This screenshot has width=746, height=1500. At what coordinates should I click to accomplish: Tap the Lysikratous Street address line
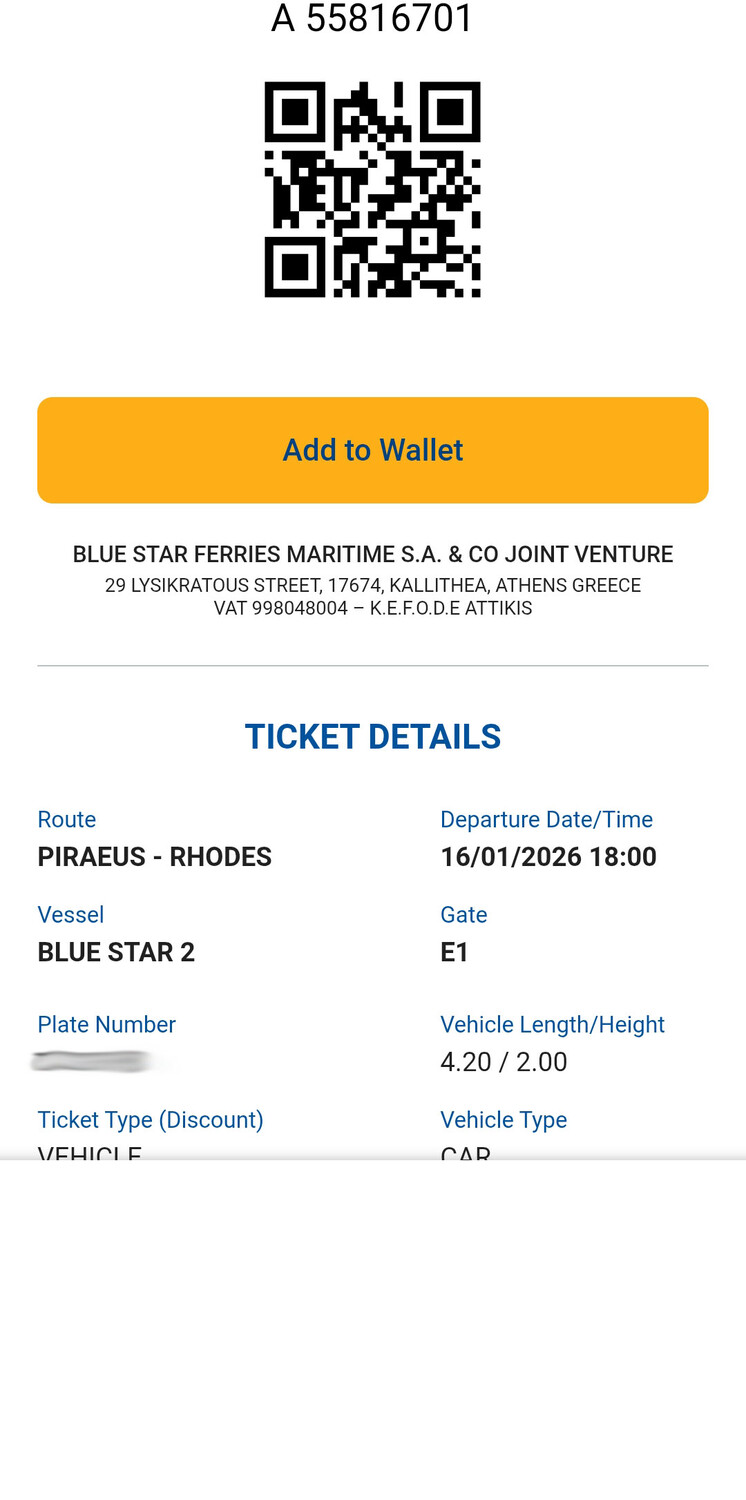click(x=373, y=585)
